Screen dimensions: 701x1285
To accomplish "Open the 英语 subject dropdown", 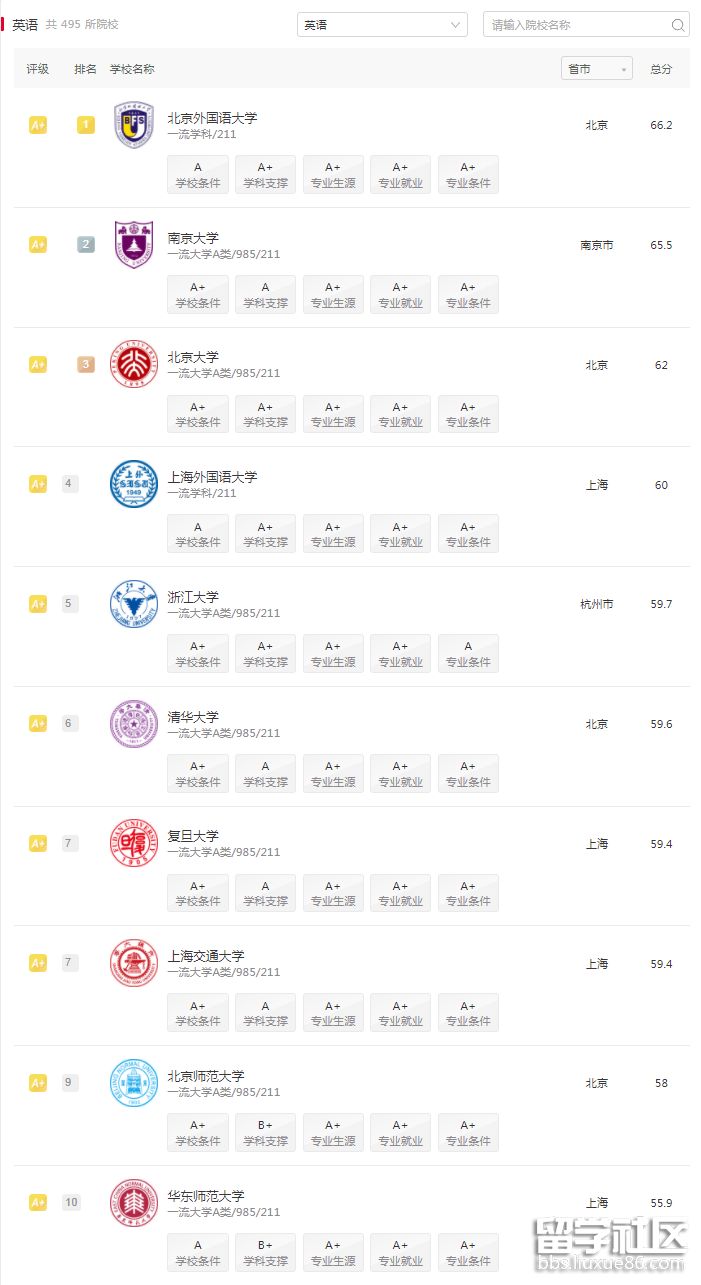I will [382, 25].
